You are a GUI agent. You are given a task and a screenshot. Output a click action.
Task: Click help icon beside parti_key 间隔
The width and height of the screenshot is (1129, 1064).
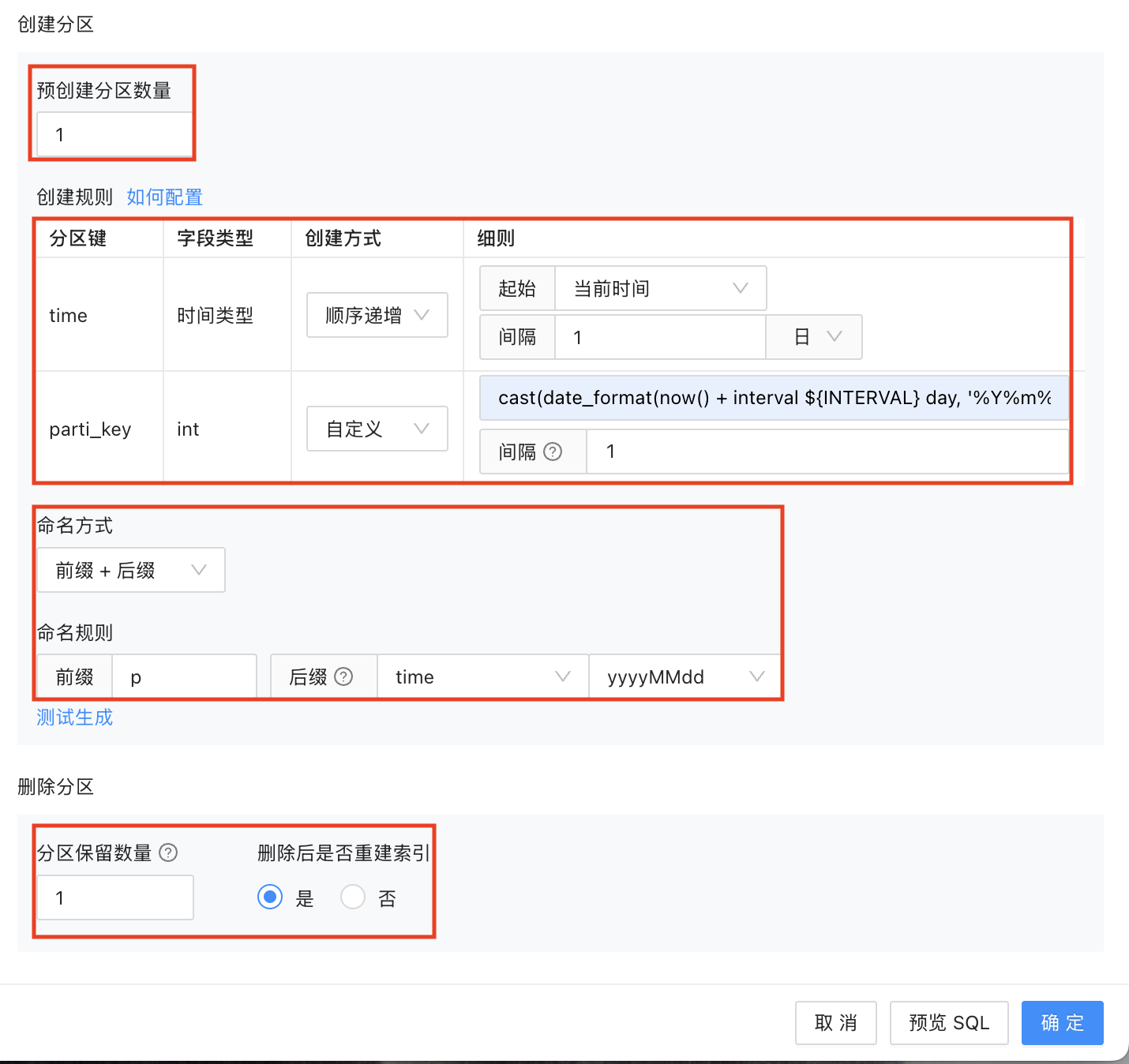coord(553,451)
